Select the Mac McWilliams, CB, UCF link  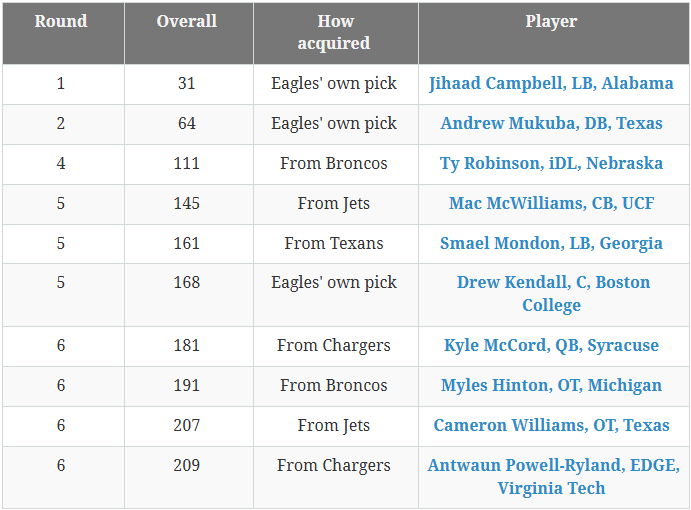coord(551,204)
